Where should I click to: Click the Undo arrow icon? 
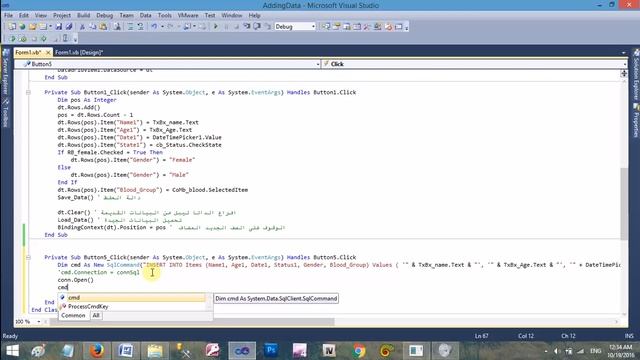(x=154, y=27)
